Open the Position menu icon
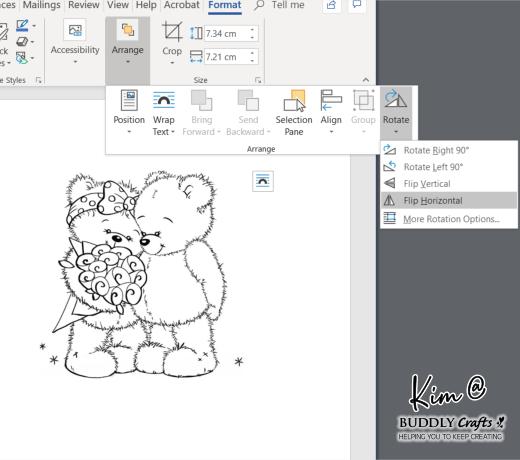Image resolution: width=520 pixels, height=460 pixels. click(129, 100)
